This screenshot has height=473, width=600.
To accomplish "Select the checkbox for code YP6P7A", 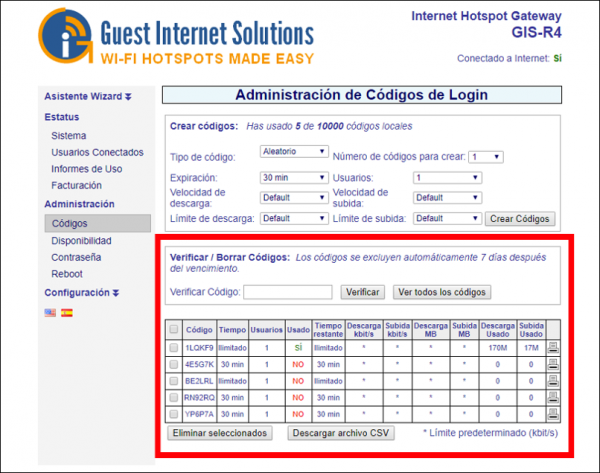I will 174,414.
